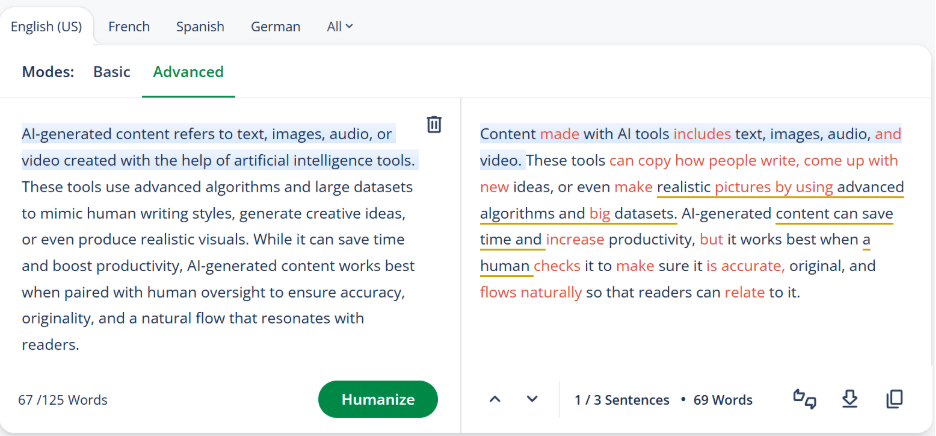Click inside the original input text area
Viewport: 936px width, 436px height.
click(218, 240)
